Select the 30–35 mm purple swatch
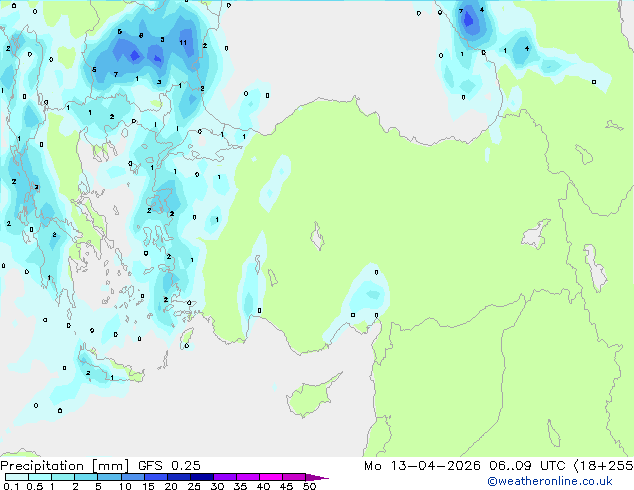 pyautogui.click(x=225, y=477)
